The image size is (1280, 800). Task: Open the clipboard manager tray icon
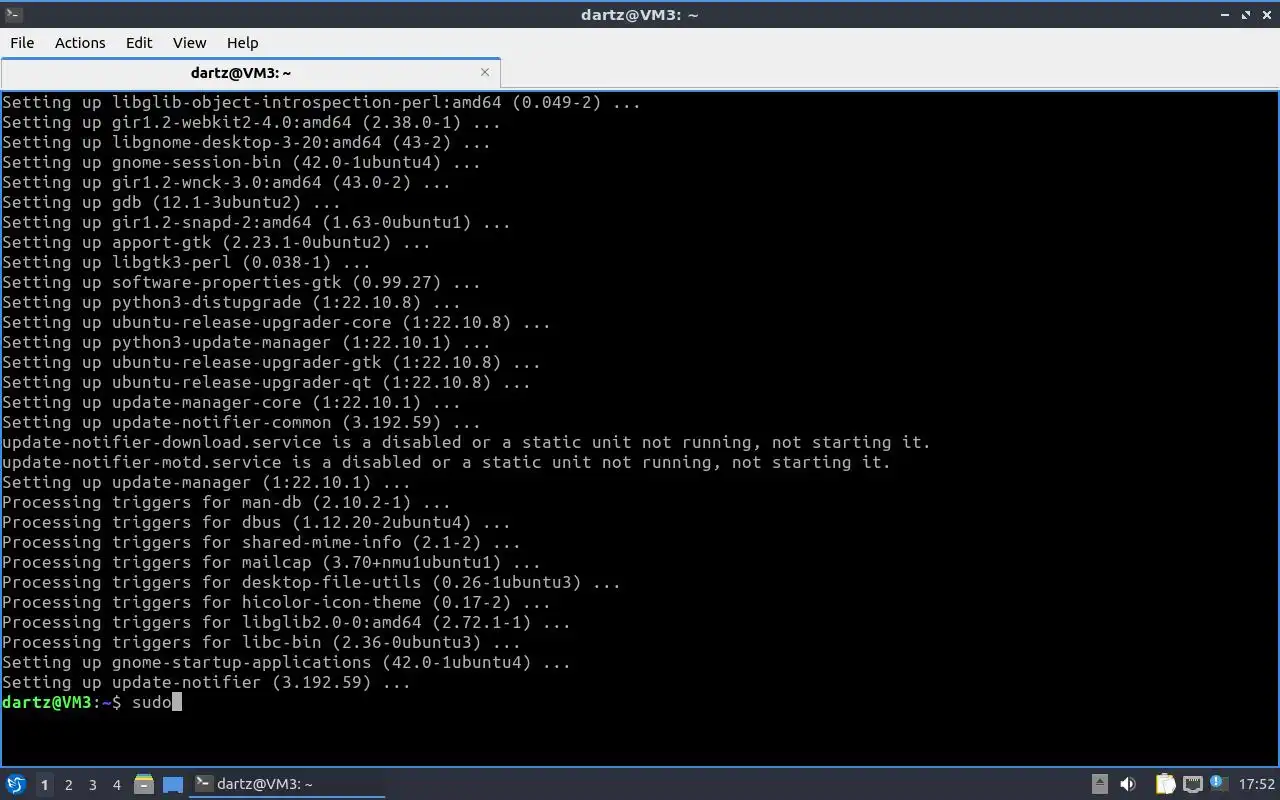1165,784
